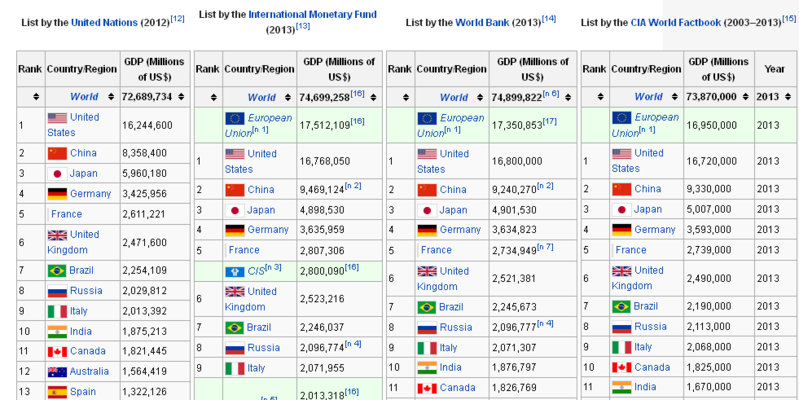Click the CIS emblem in the IMF table

tap(235, 272)
